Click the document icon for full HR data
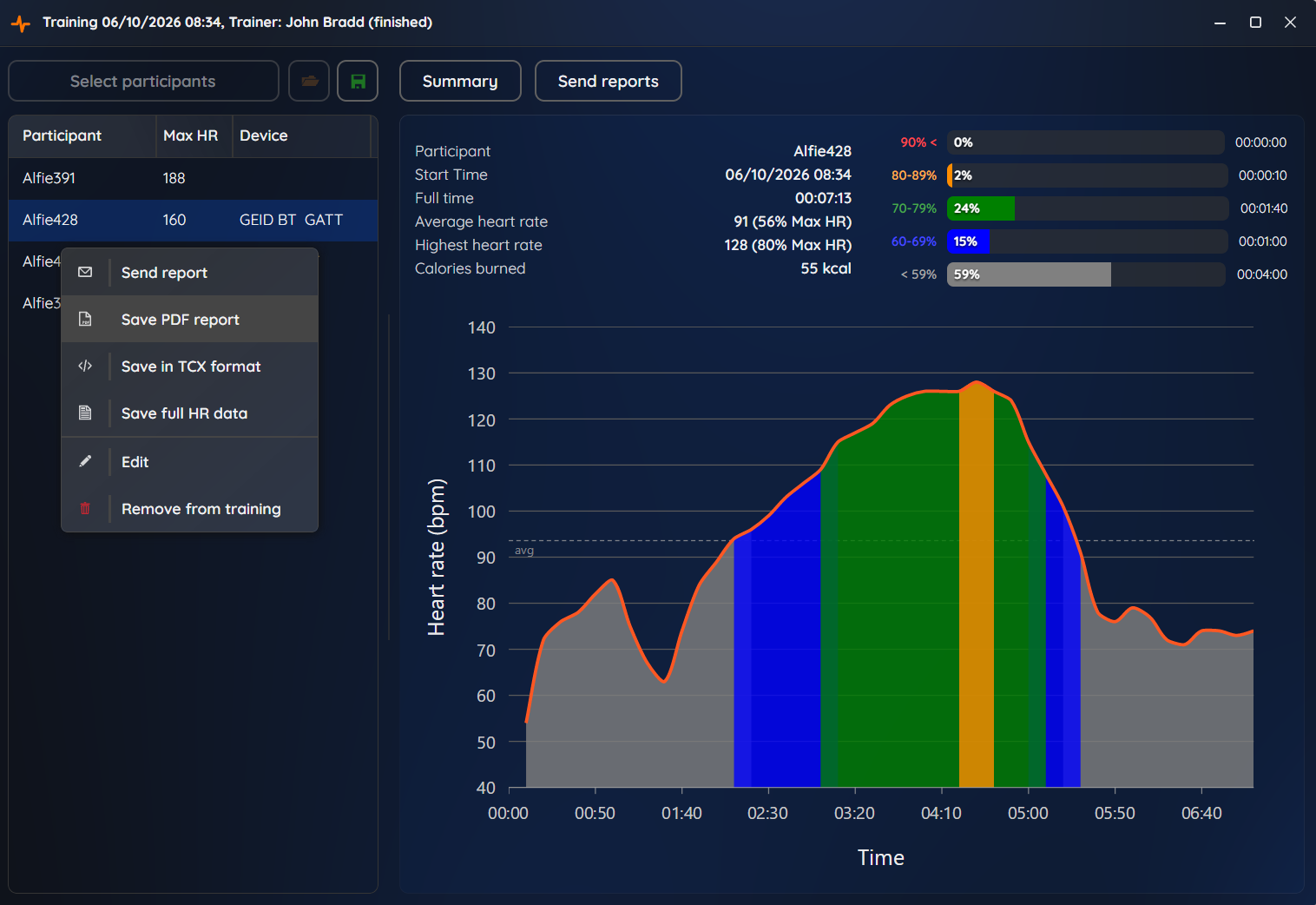The image size is (1316, 905). pyautogui.click(x=85, y=413)
